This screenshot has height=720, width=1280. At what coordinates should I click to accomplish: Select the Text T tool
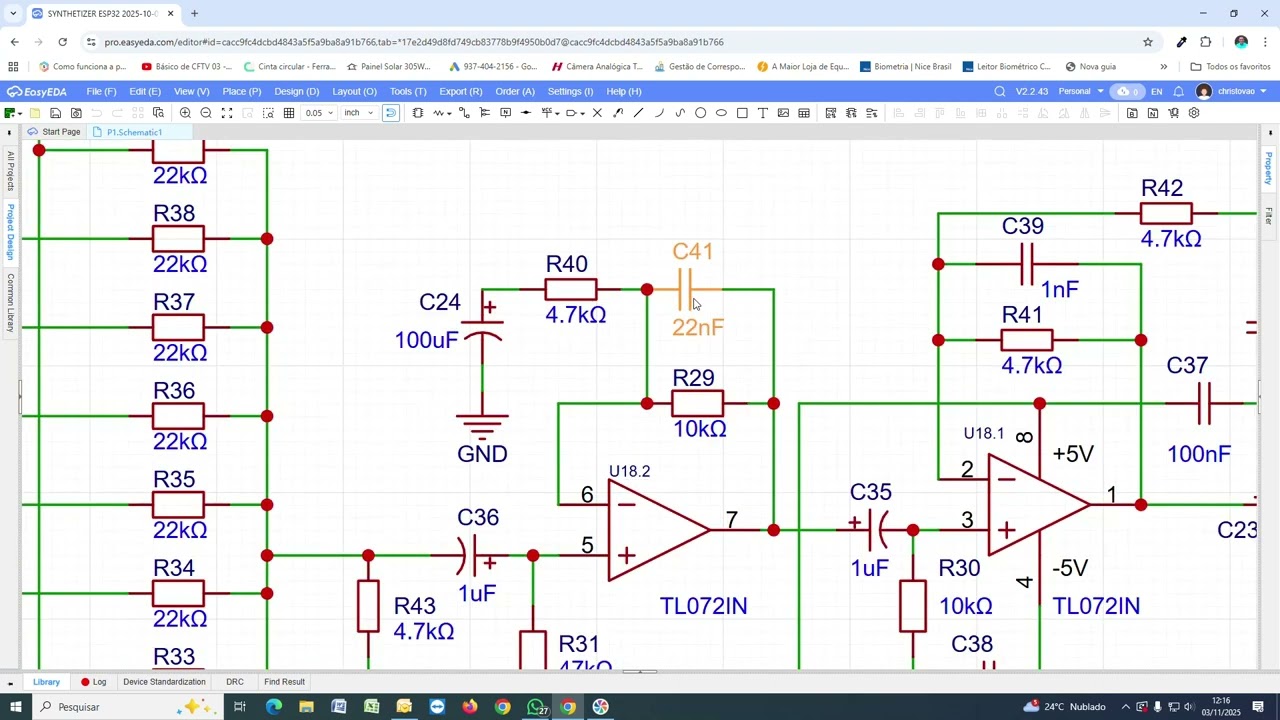(x=762, y=113)
